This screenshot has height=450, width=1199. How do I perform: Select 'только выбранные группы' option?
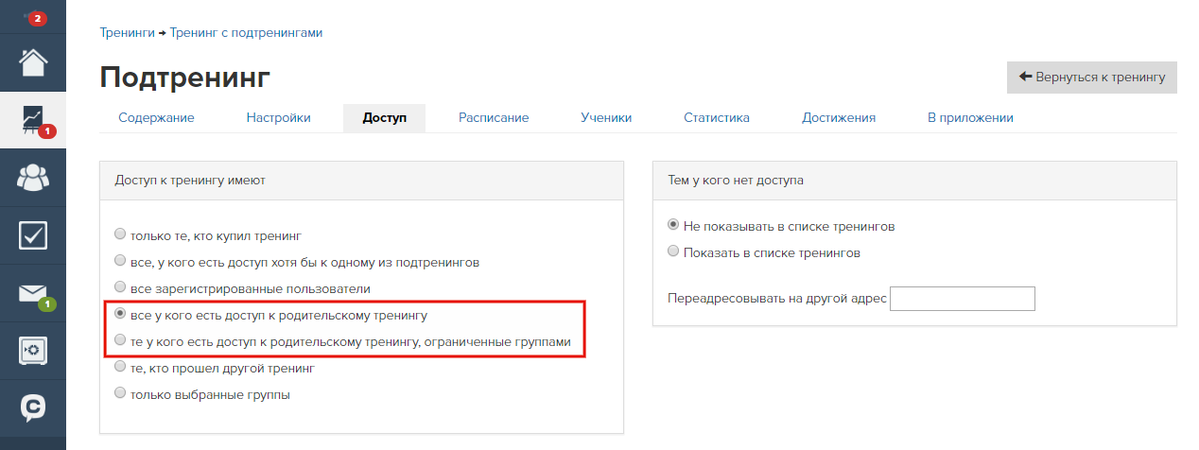119,394
